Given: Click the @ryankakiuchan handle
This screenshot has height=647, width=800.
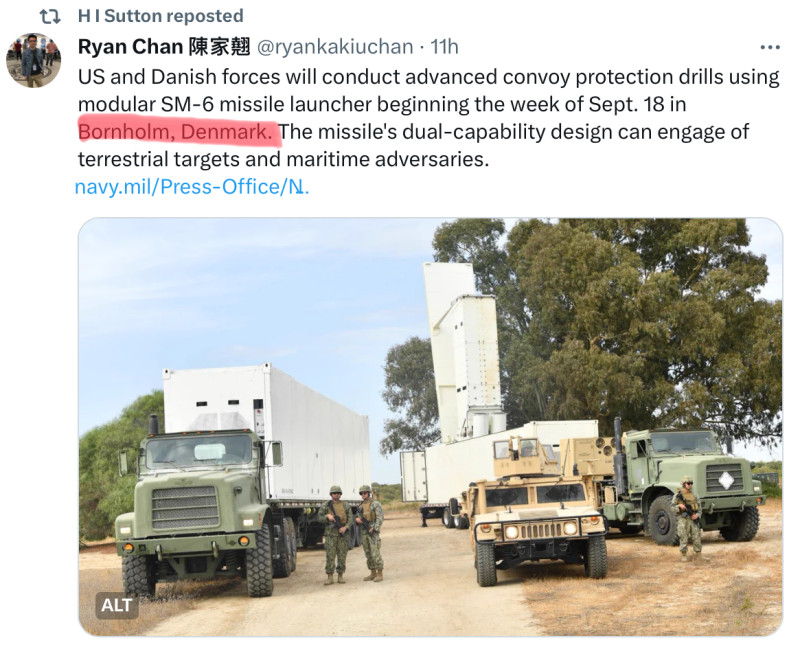Looking at the screenshot, I should (x=335, y=46).
